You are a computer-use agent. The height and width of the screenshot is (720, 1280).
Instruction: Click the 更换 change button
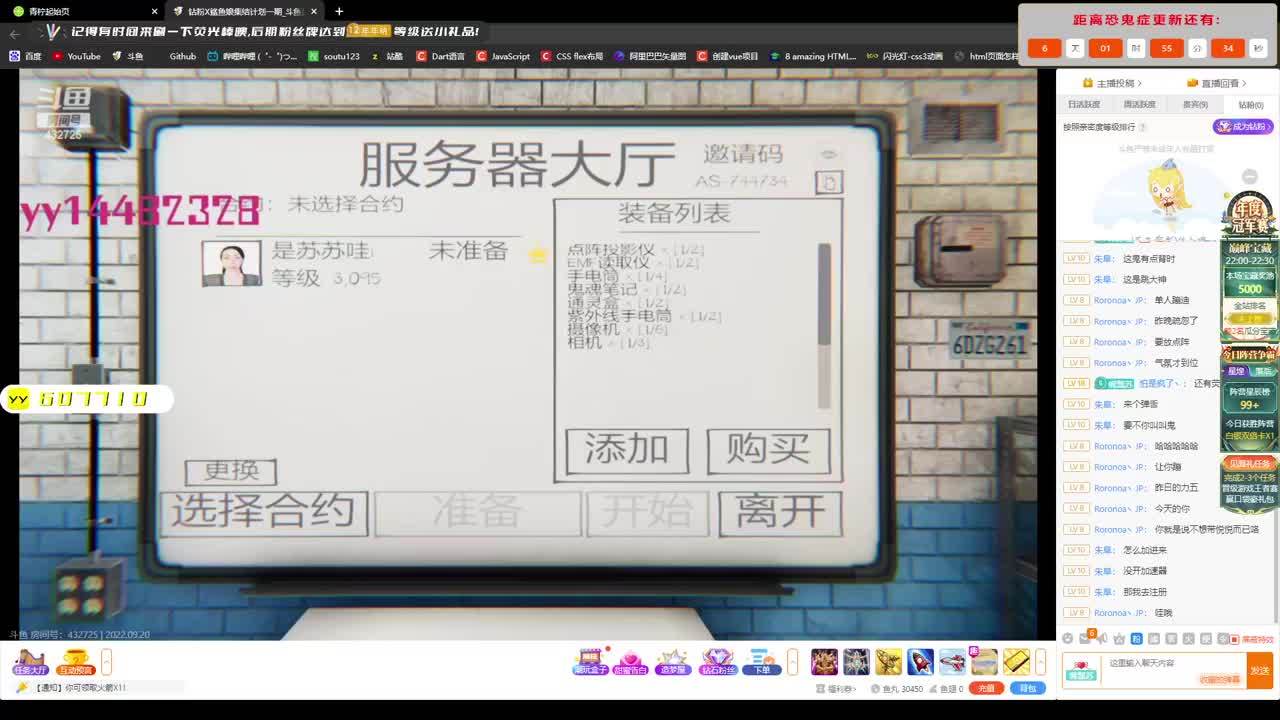[231, 471]
